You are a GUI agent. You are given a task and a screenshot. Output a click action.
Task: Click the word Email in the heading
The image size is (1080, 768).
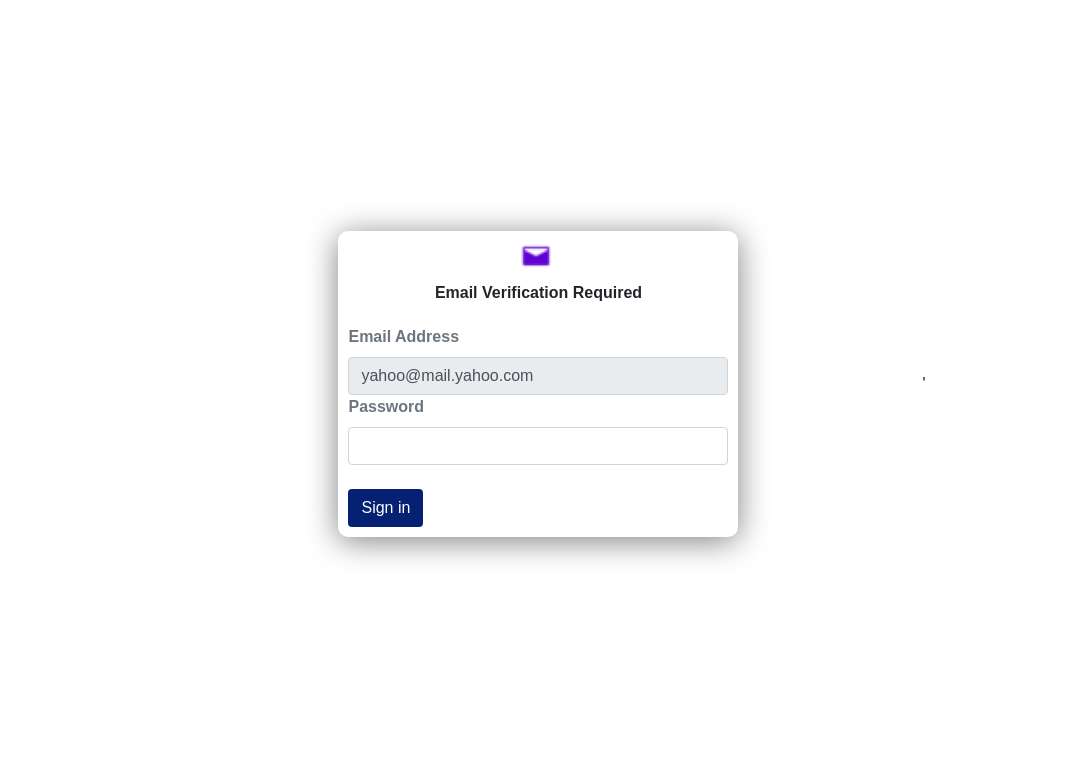coord(456,292)
